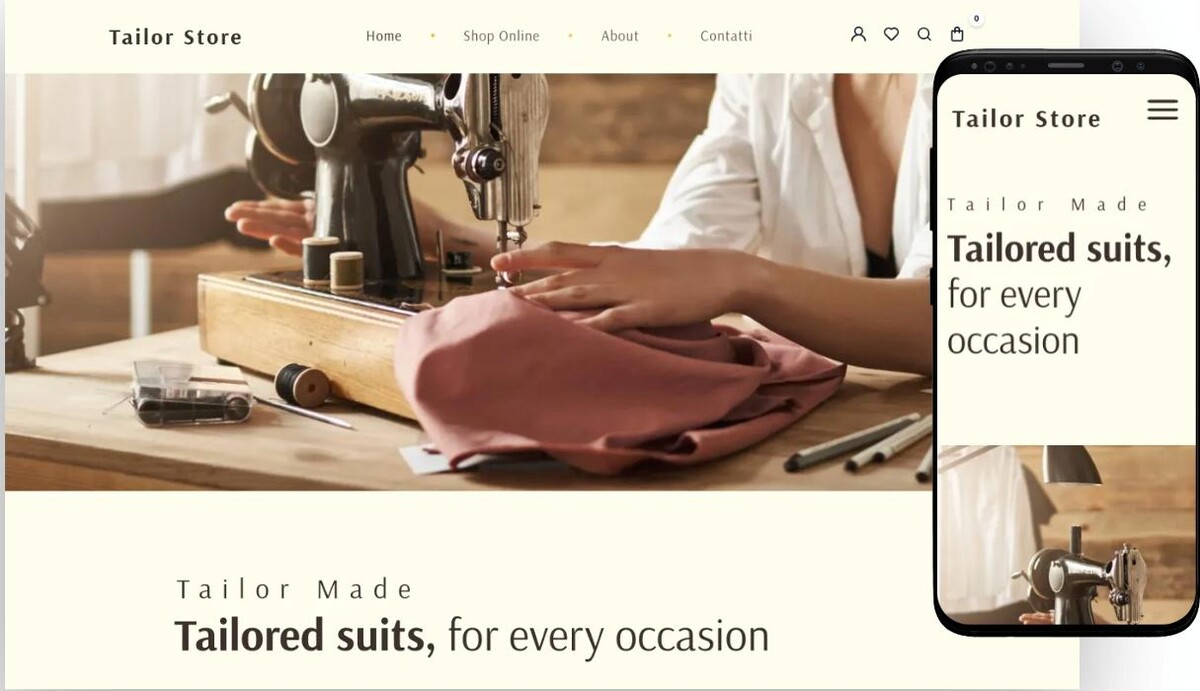Open the shopping bag cart icon
The height and width of the screenshot is (691, 1200).
coord(957,34)
